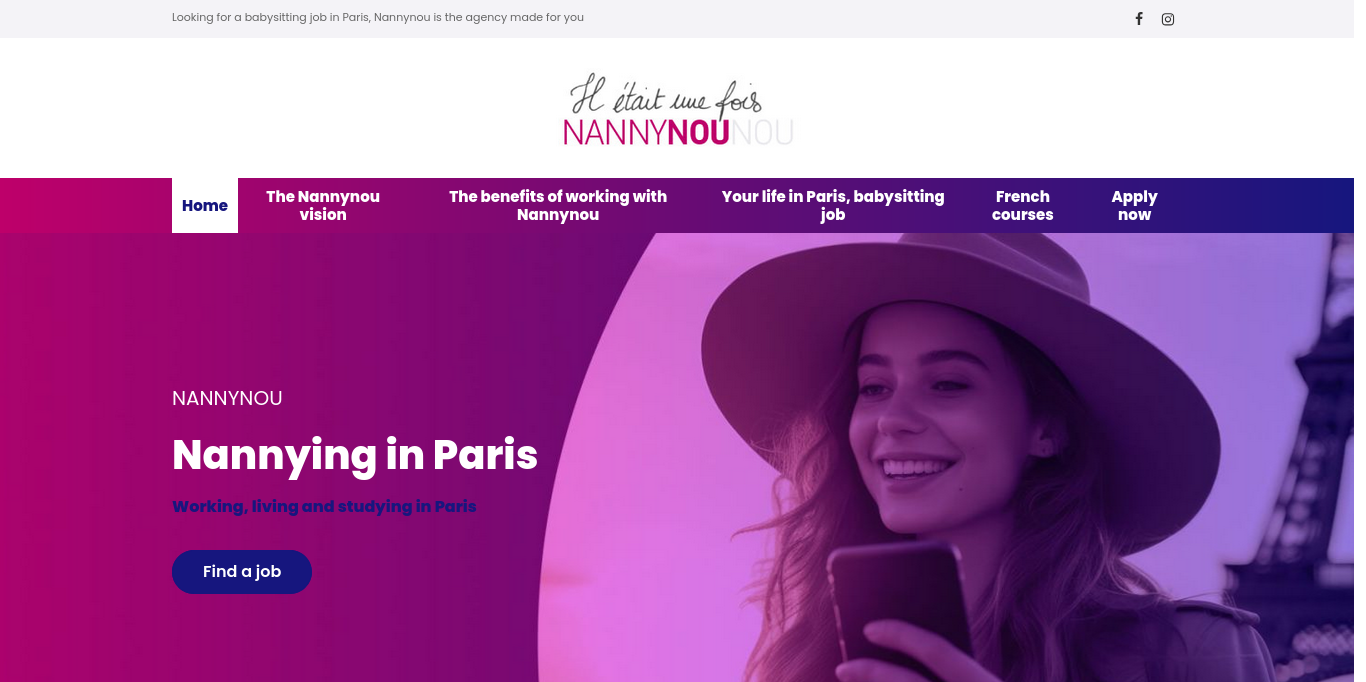Go to the Home menu item
This screenshot has width=1366, height=682.
click(205, 206)
